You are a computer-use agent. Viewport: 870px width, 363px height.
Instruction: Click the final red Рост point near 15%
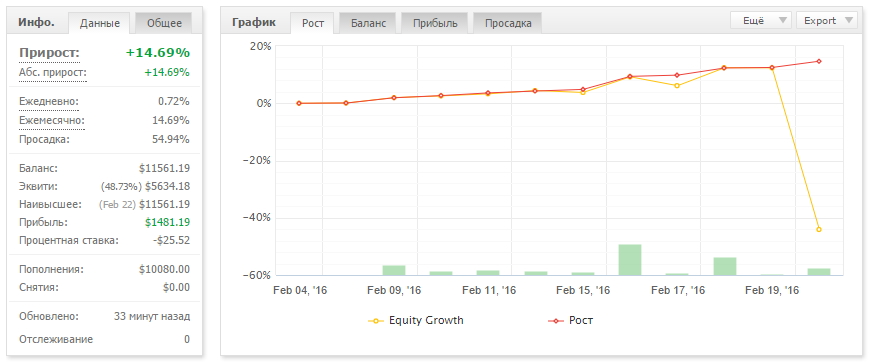[818, 61]
